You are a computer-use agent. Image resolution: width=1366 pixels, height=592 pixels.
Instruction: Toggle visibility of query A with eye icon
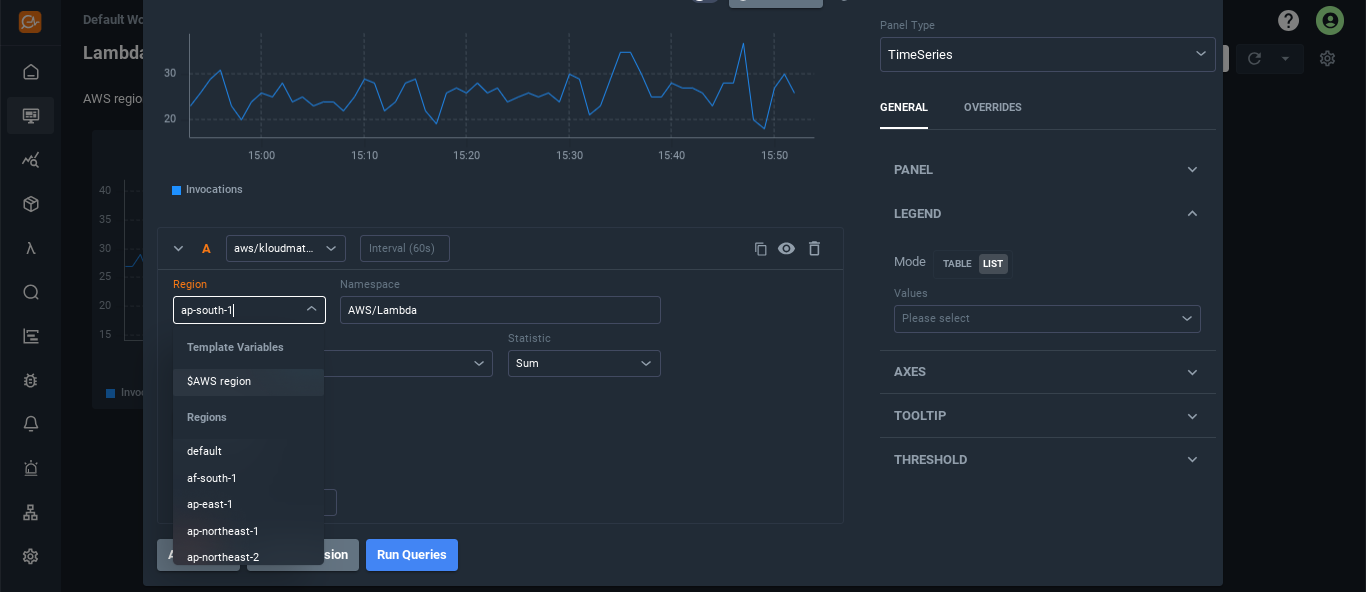[x=787, y=248]
